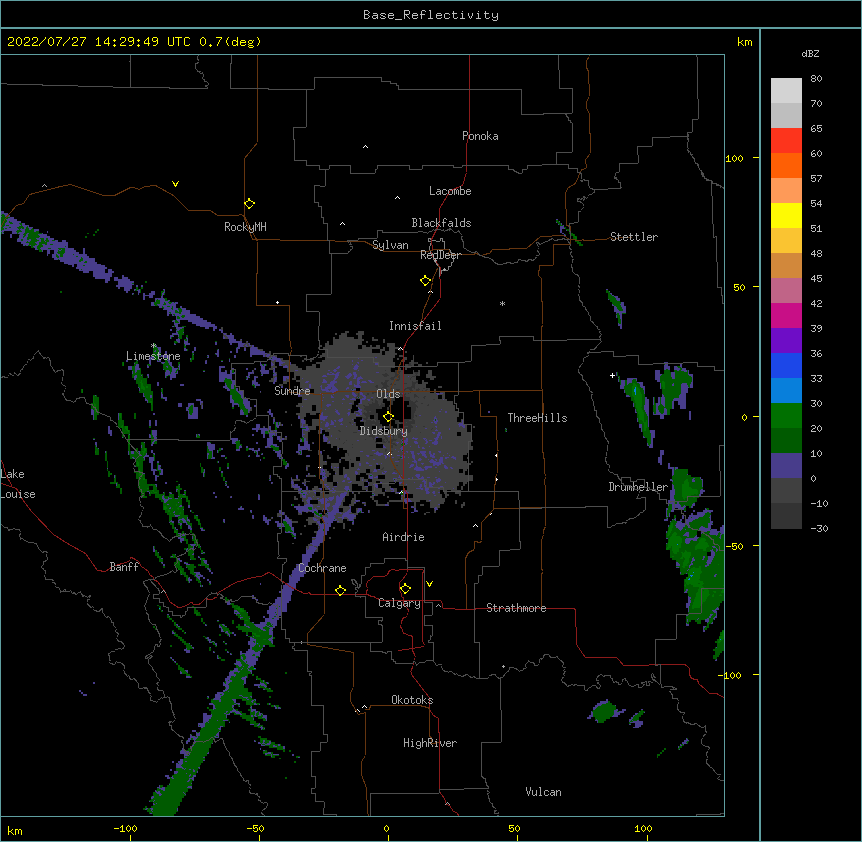Viewport: 862px width, 842px height.
Task: Click the bright yellow 54-51 dBZ swatch
Action: (x=786, y=215)
